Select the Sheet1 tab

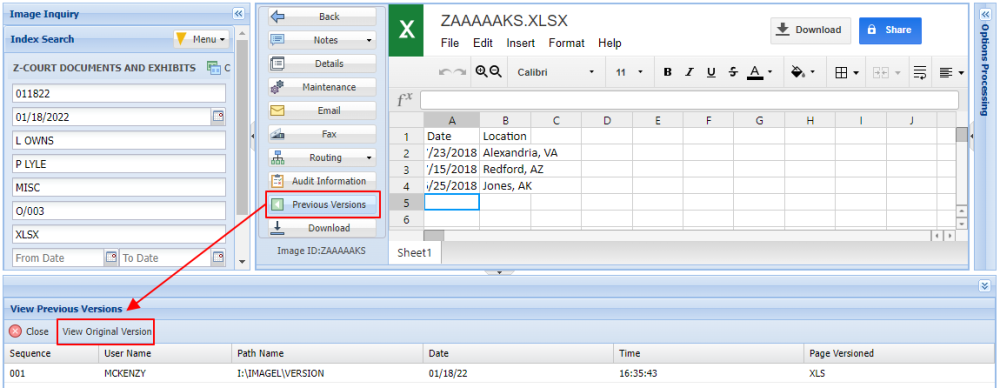415,253
